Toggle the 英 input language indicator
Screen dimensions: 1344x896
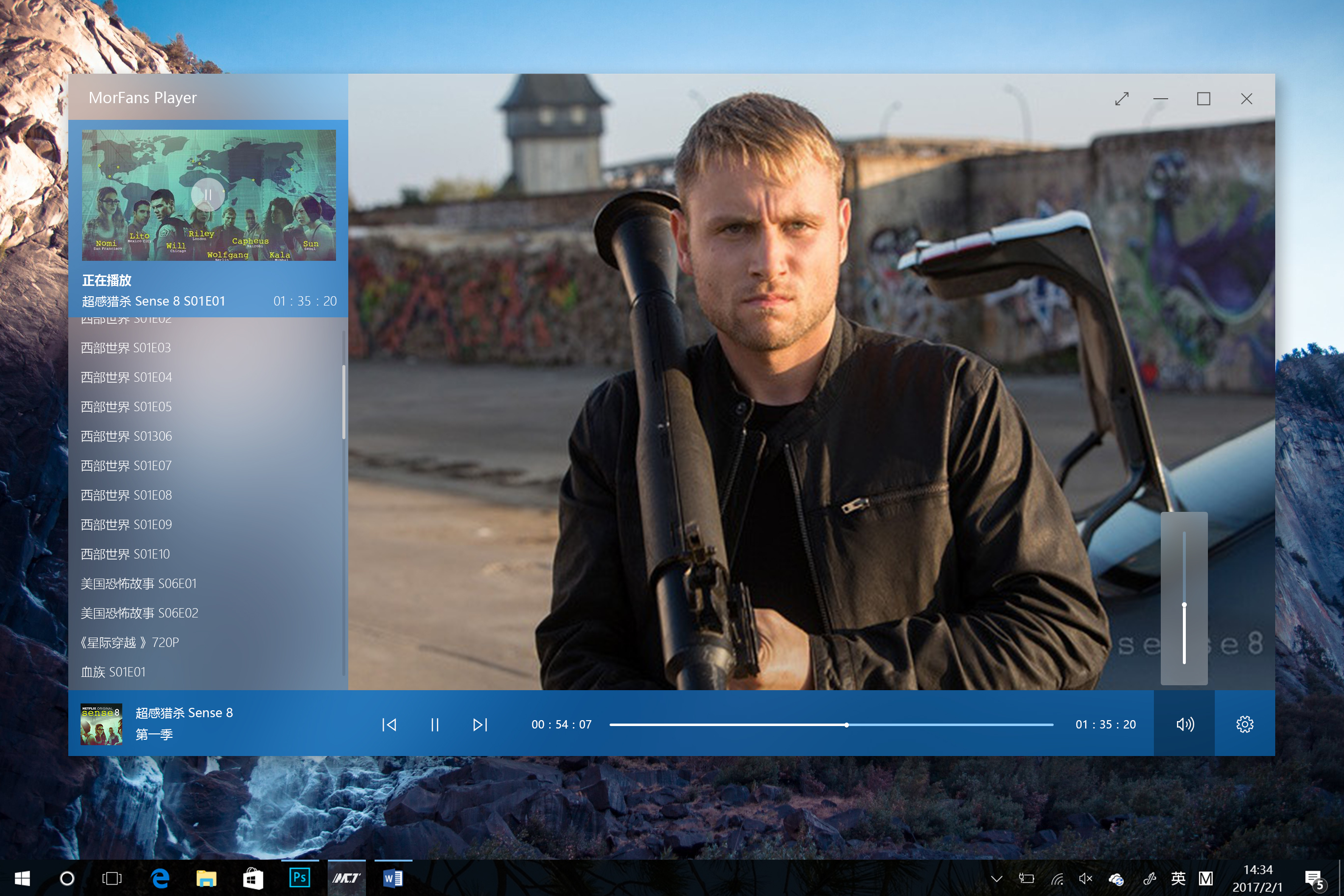coord(1177,878)
